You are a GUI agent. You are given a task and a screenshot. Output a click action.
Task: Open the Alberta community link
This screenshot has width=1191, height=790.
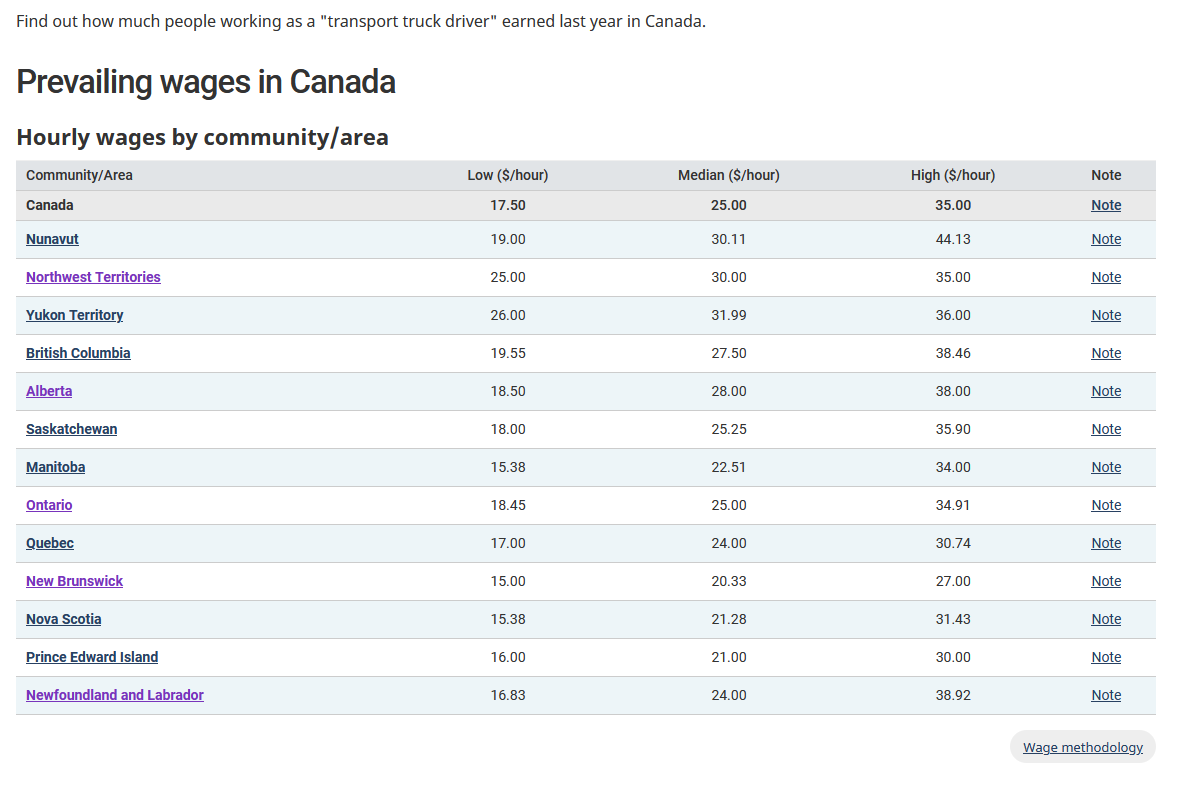click(49, 391)
